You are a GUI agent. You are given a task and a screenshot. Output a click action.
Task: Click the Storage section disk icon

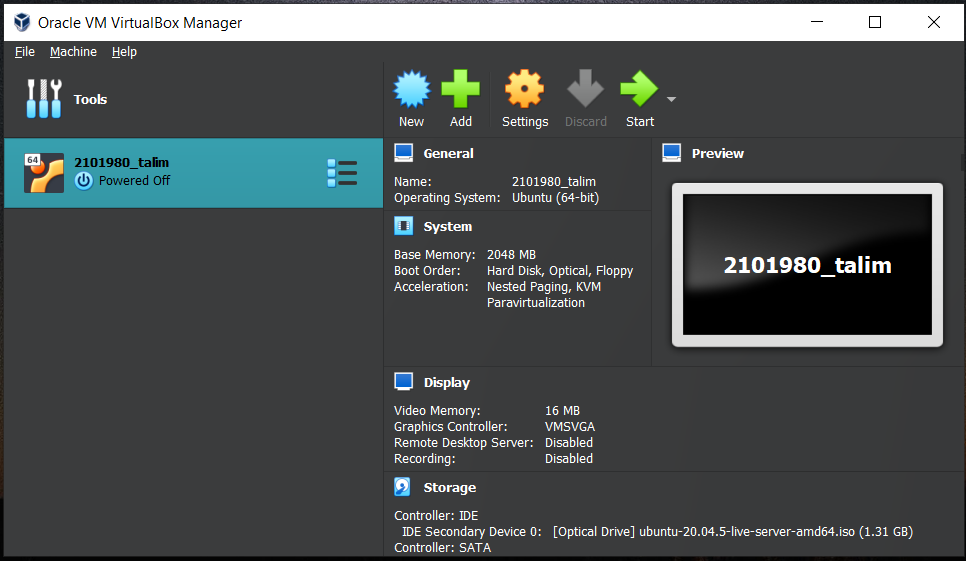click(x=402, y=487)
